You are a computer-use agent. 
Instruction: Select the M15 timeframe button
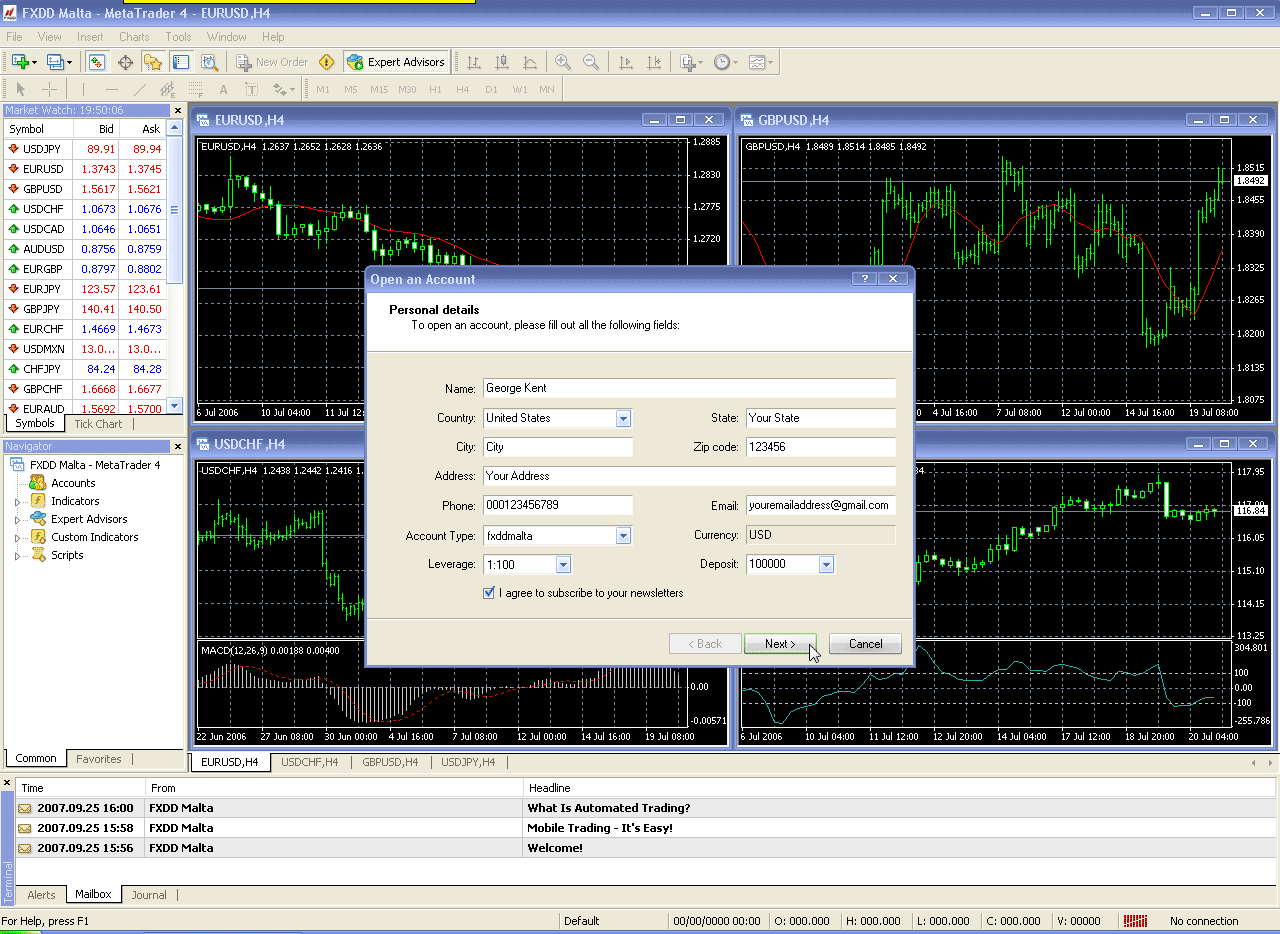click(x=379, y=89)
